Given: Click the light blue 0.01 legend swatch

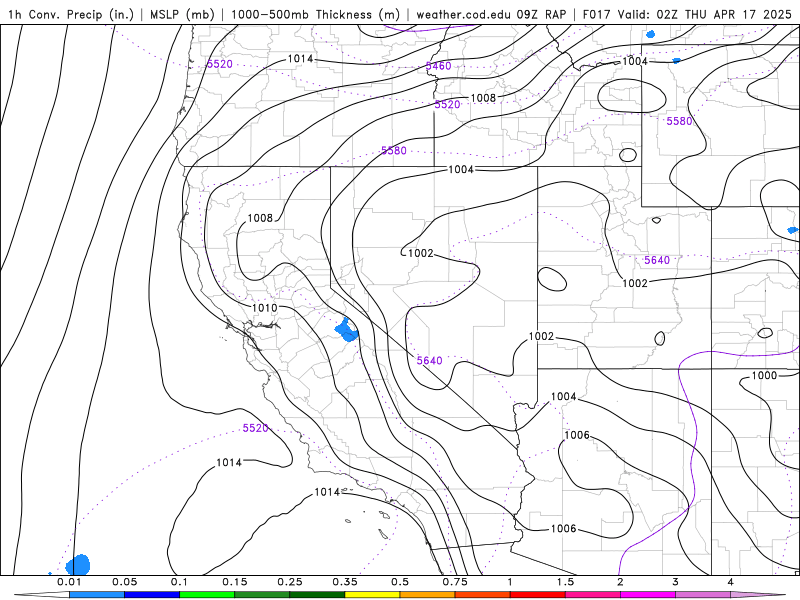Looking at the screenshot, I should pyautogui.click(x=97, y=595).
